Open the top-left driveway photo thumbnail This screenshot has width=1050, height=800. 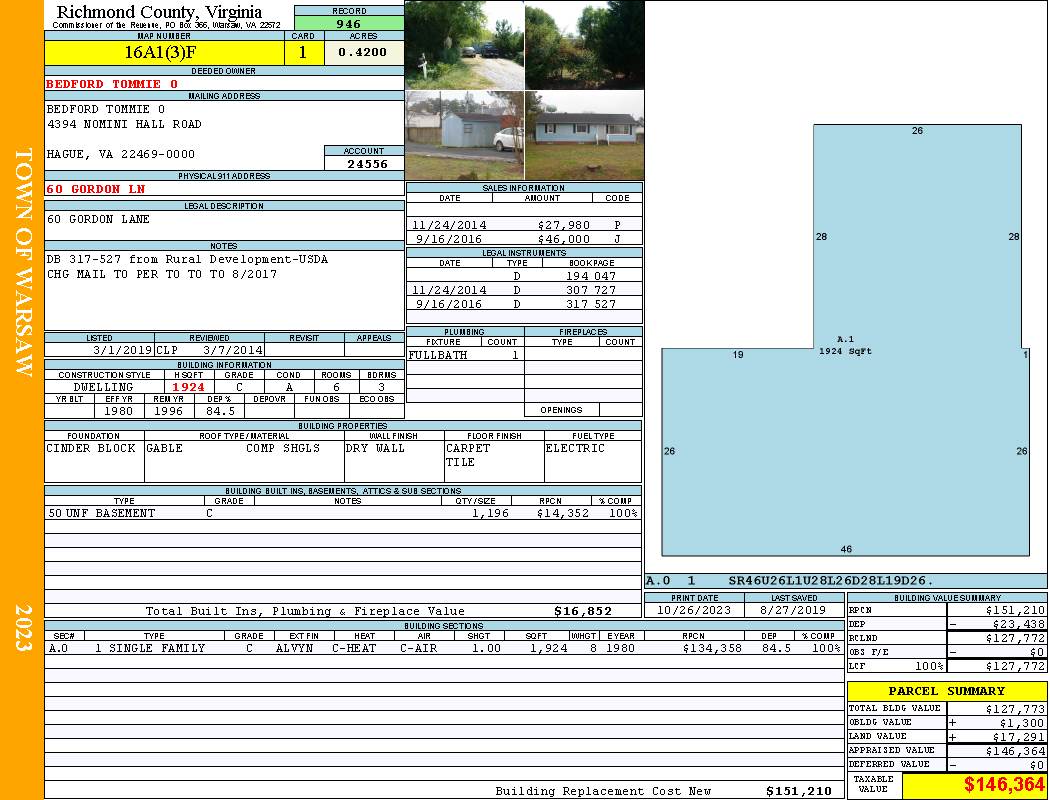click(464, 45)
